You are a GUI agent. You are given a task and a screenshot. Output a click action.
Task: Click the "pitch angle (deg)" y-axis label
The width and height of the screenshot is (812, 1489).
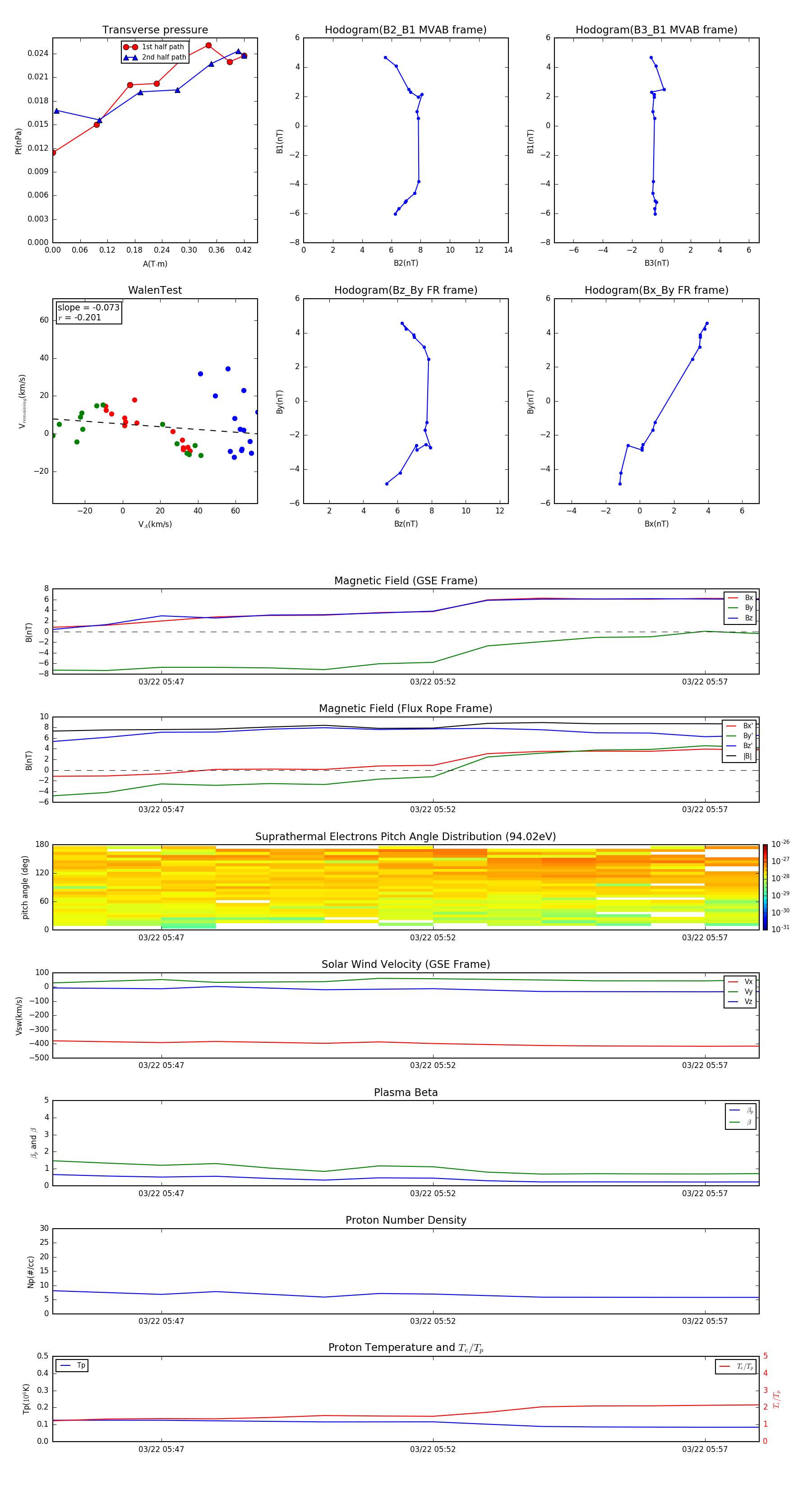(x=25, y=887)
